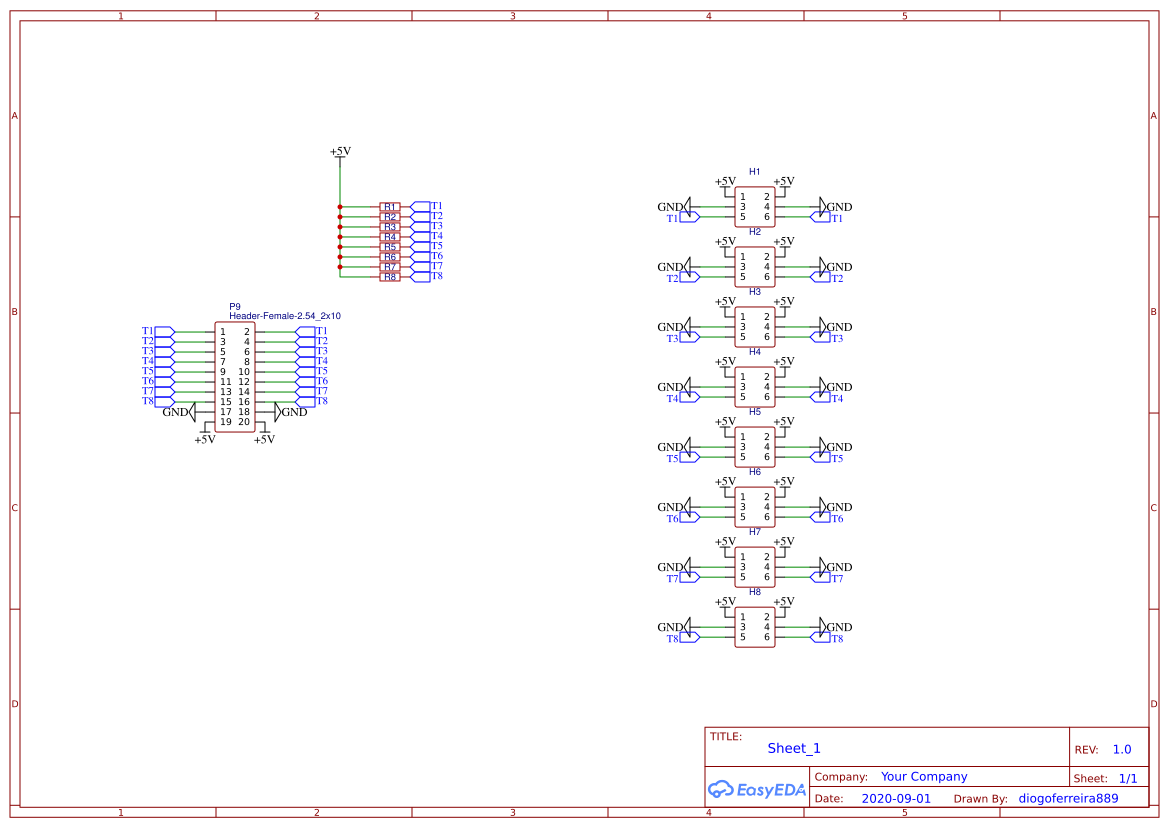Viewport: 1169px width, 828px height.
Task: Select resistor R1
Action: [x=390, y=206]
